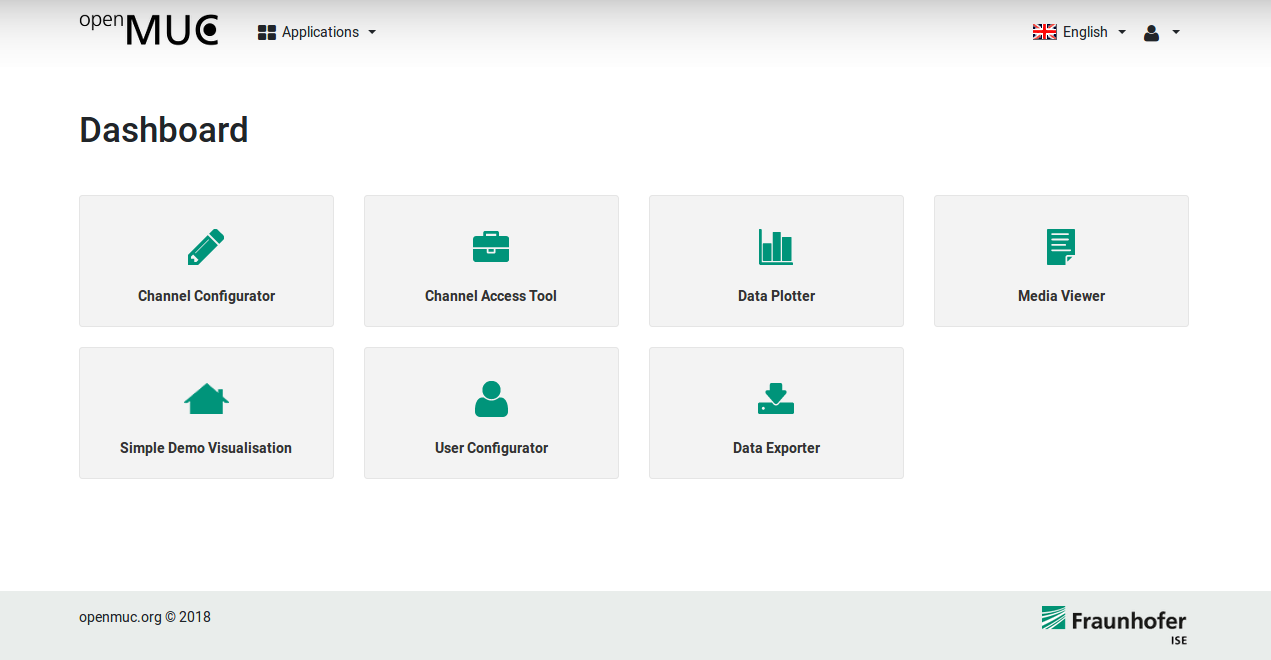Select the Channel Configurator tile
The height and width of the screenshot is (660, 1271).
[206, 260]
